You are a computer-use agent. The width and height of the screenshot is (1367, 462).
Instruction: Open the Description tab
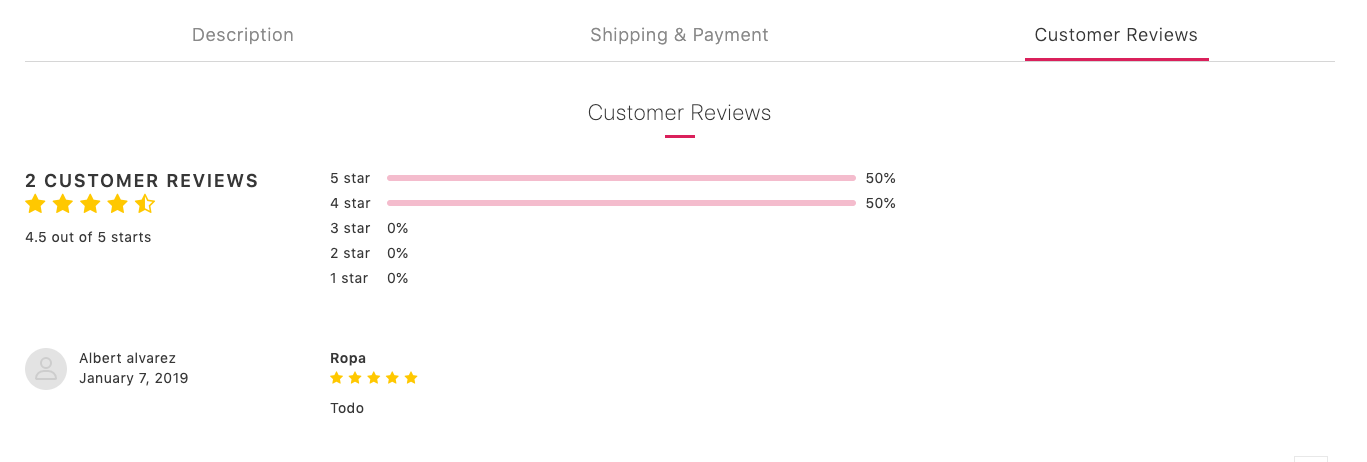point(243,35)
